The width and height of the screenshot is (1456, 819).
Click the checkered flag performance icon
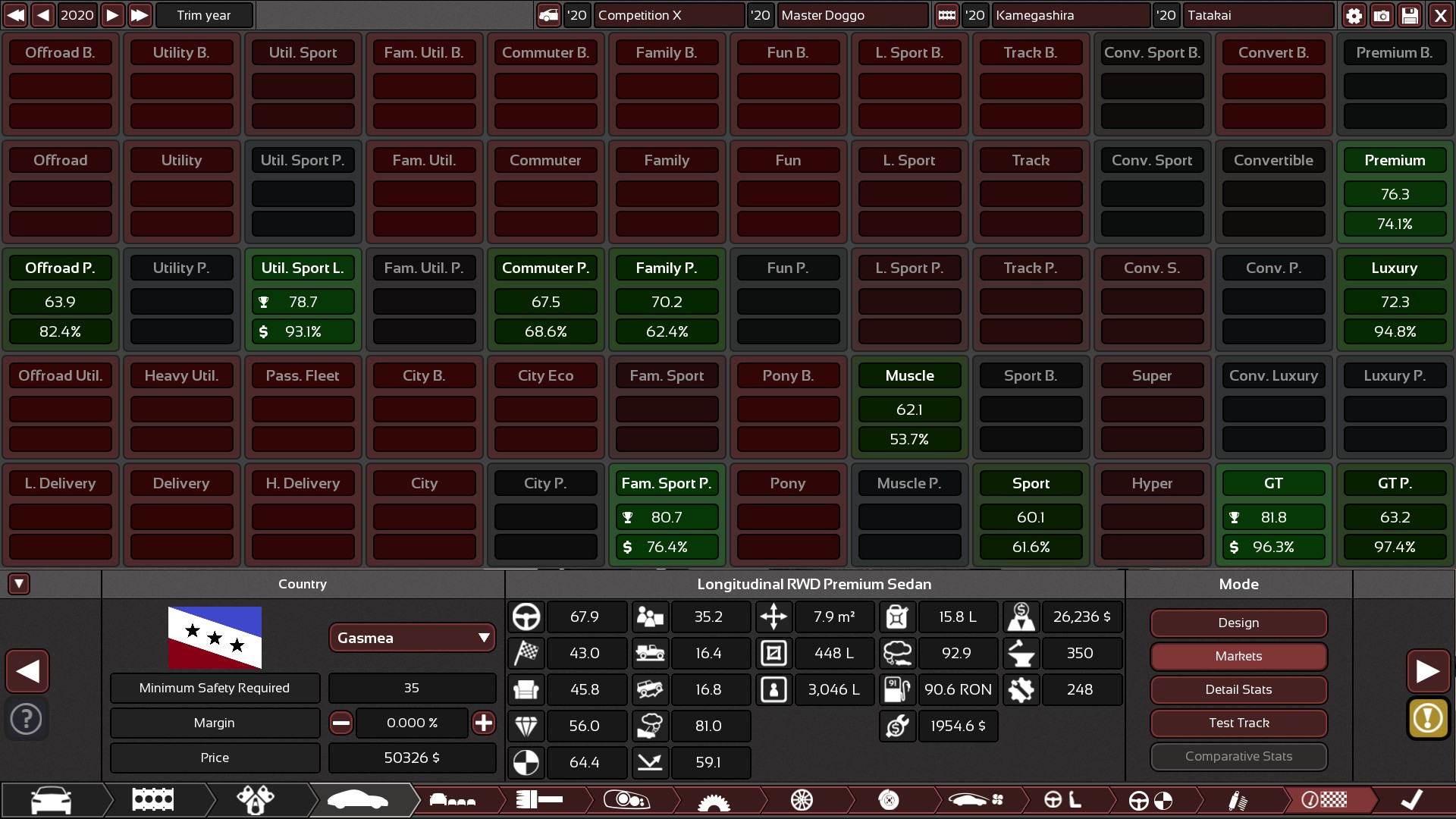coord(526,652)
